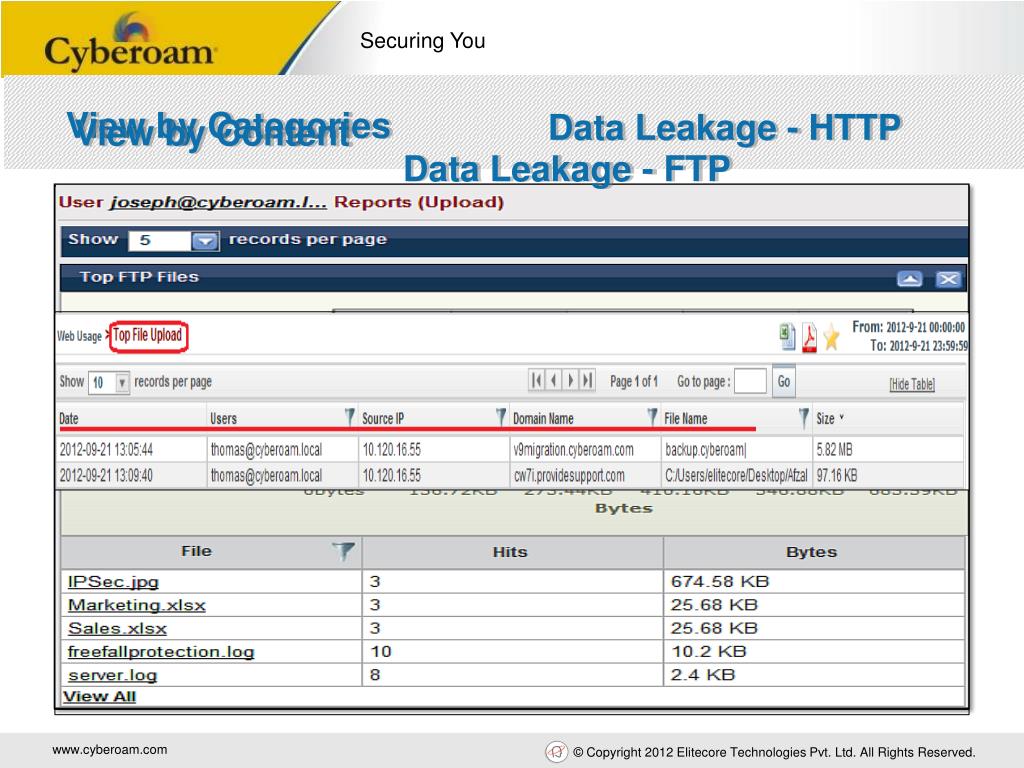Filter by Source IP column icon
Image resolution: width=1024 pixels, height=768 pixels.
point(501,417)
